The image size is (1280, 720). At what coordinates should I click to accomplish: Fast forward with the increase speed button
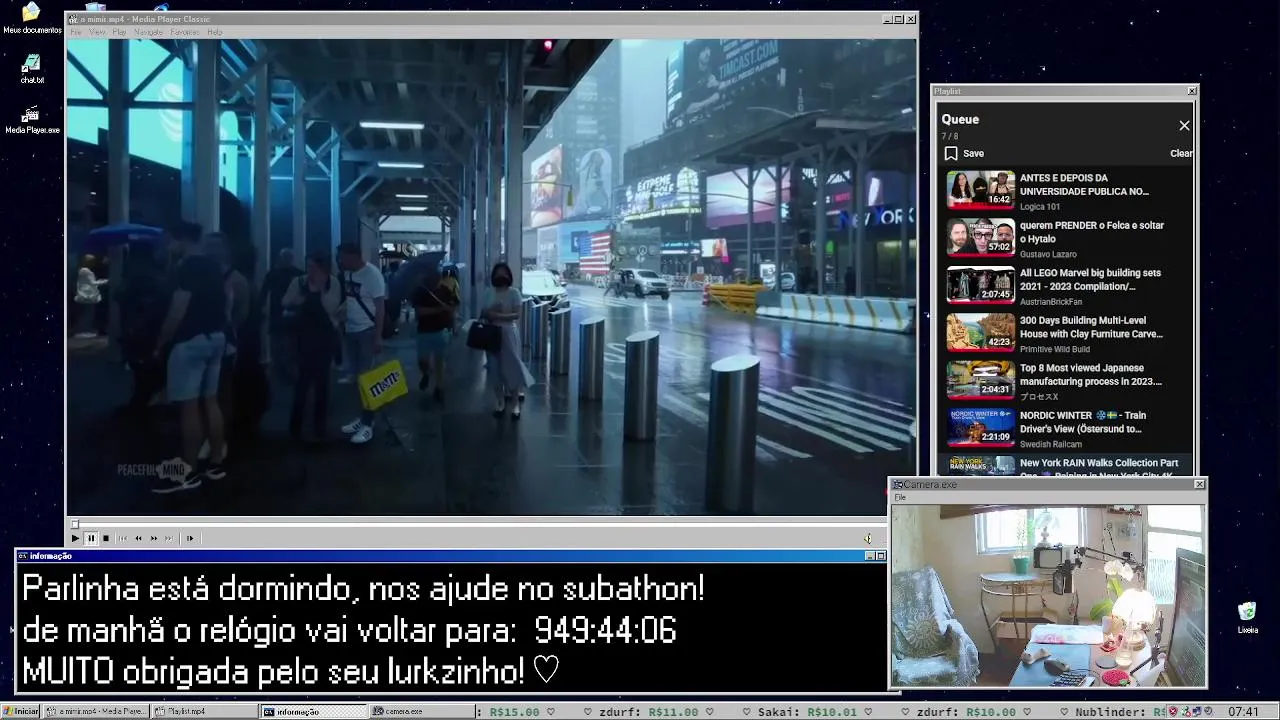pos(153,538)
